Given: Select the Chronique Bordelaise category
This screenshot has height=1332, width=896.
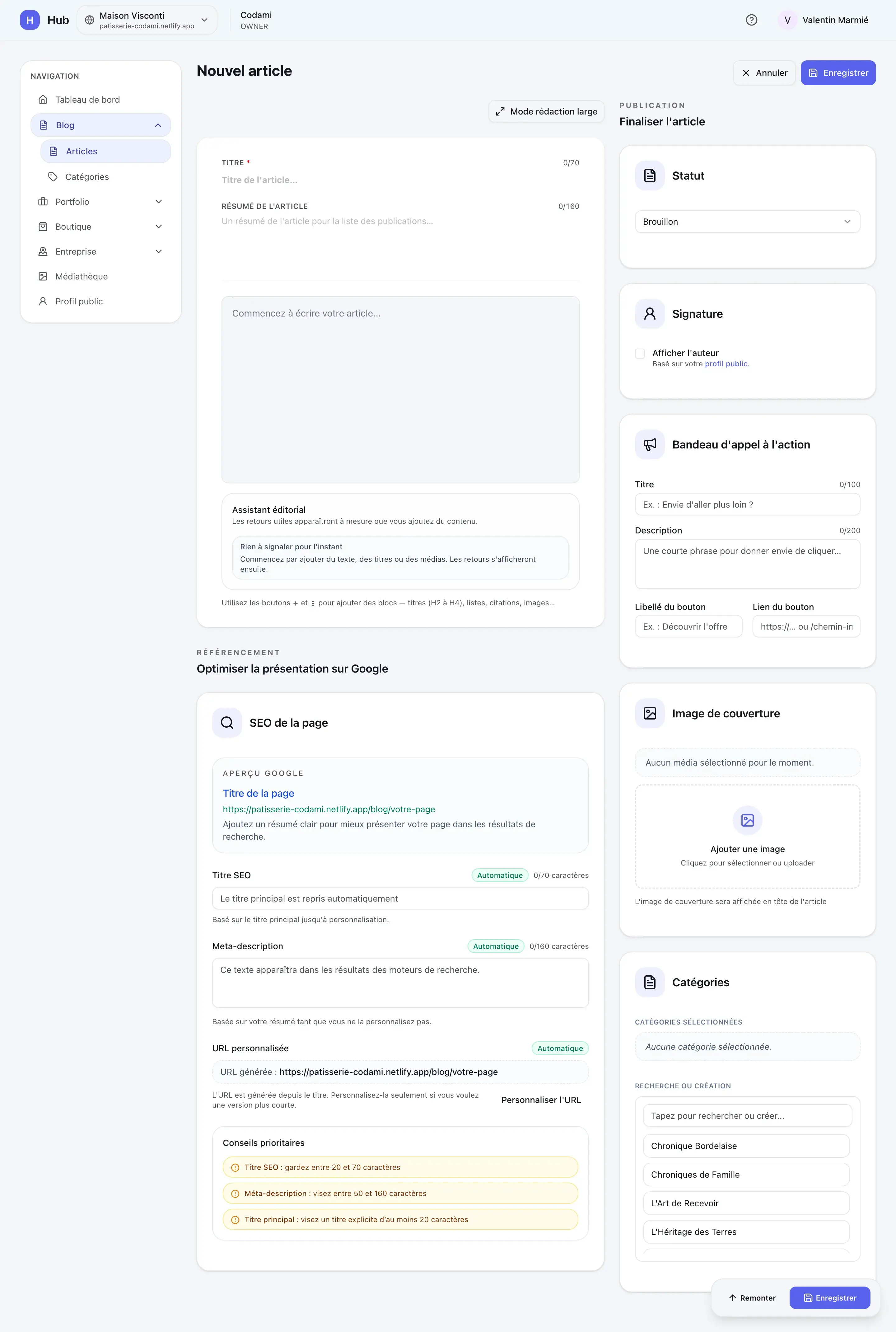Looking at the screenshot, I should [746, 1146].
